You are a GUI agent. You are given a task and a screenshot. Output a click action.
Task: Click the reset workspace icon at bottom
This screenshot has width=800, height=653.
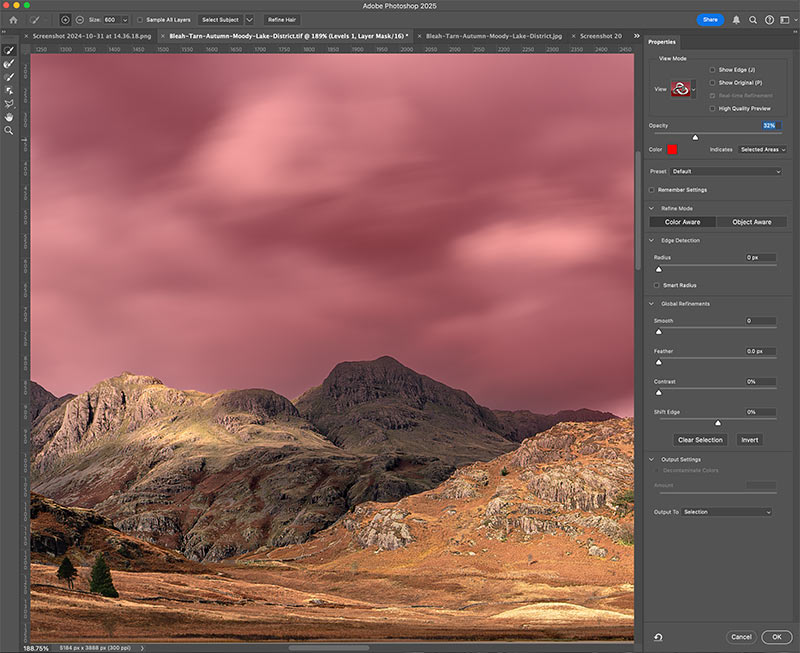659,637
